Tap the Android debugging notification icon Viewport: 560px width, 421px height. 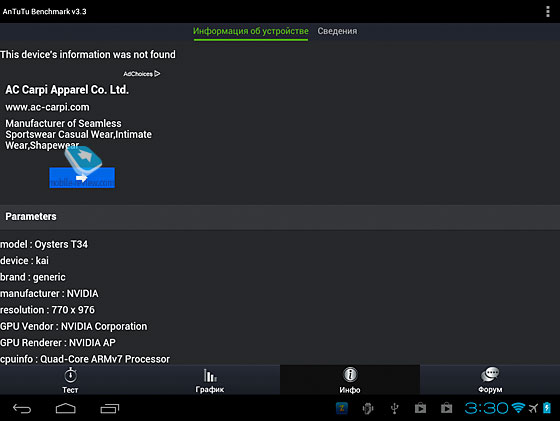[368, 408]
